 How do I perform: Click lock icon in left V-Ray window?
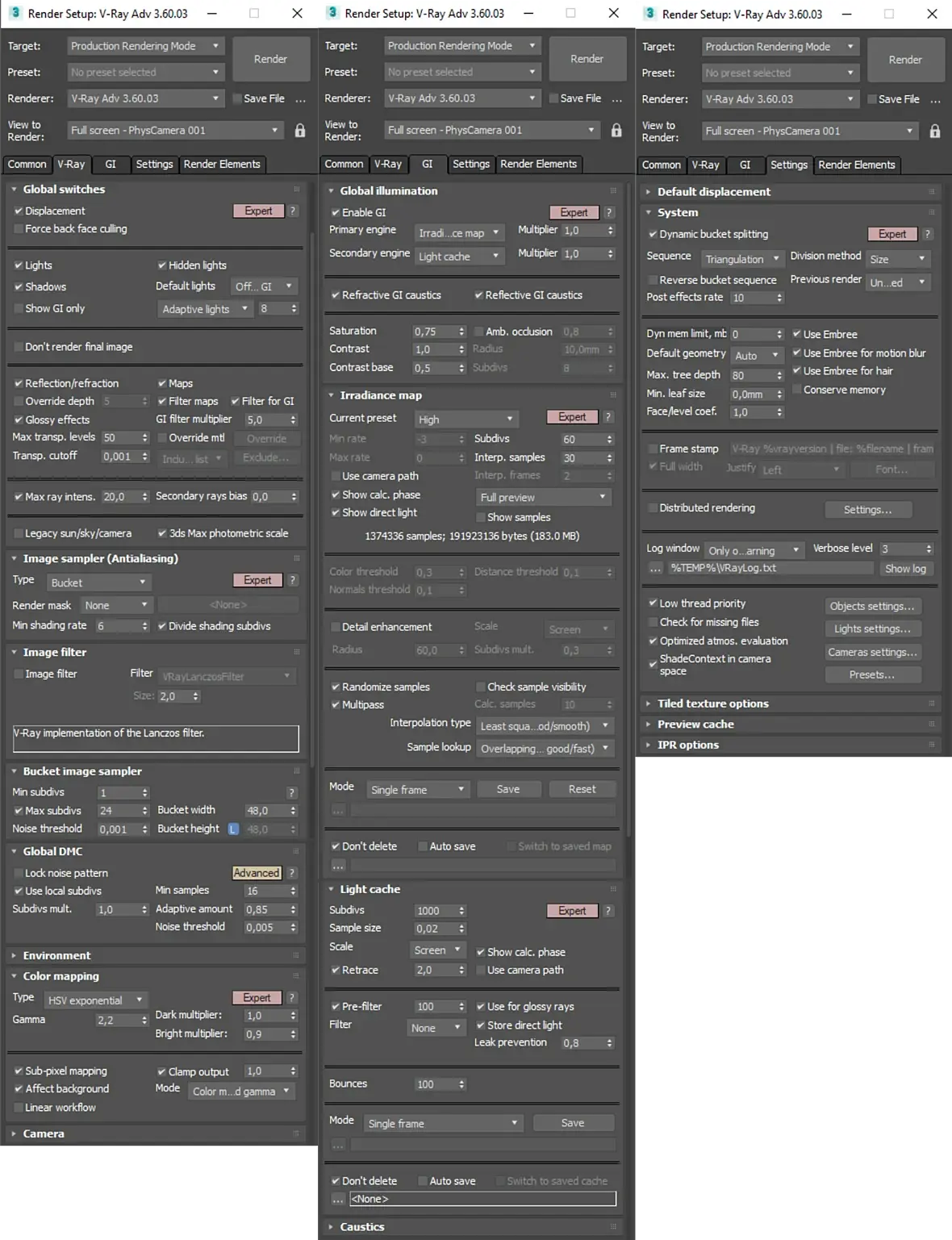[x=300, y=130]
